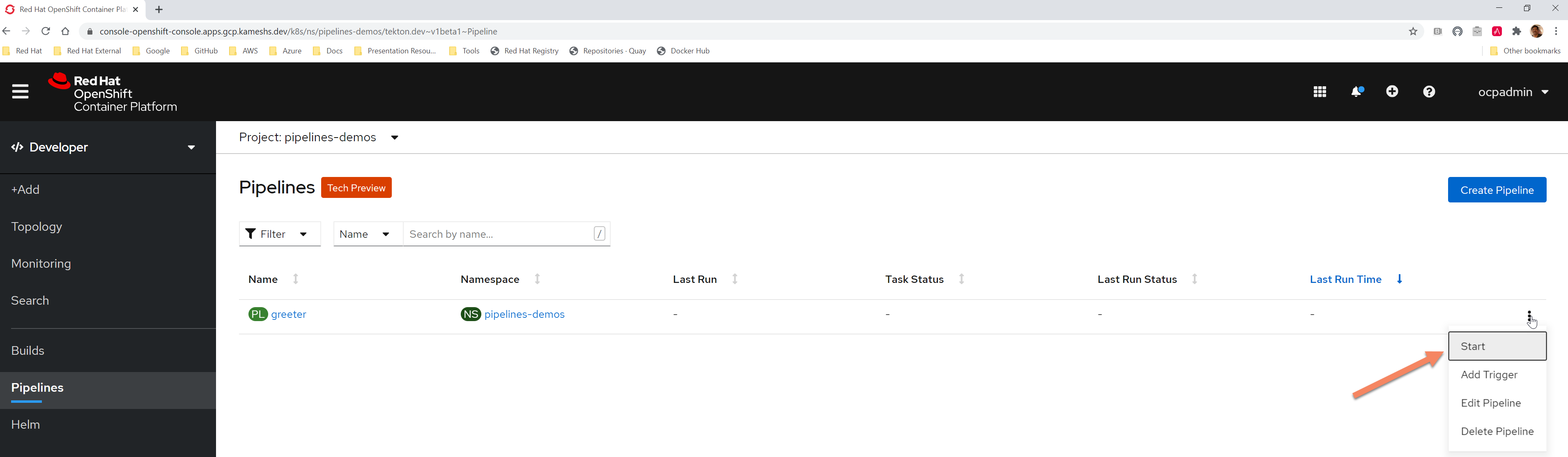
Task: Open the Red Hat External bookmarks folder
Action: point(87,51)
